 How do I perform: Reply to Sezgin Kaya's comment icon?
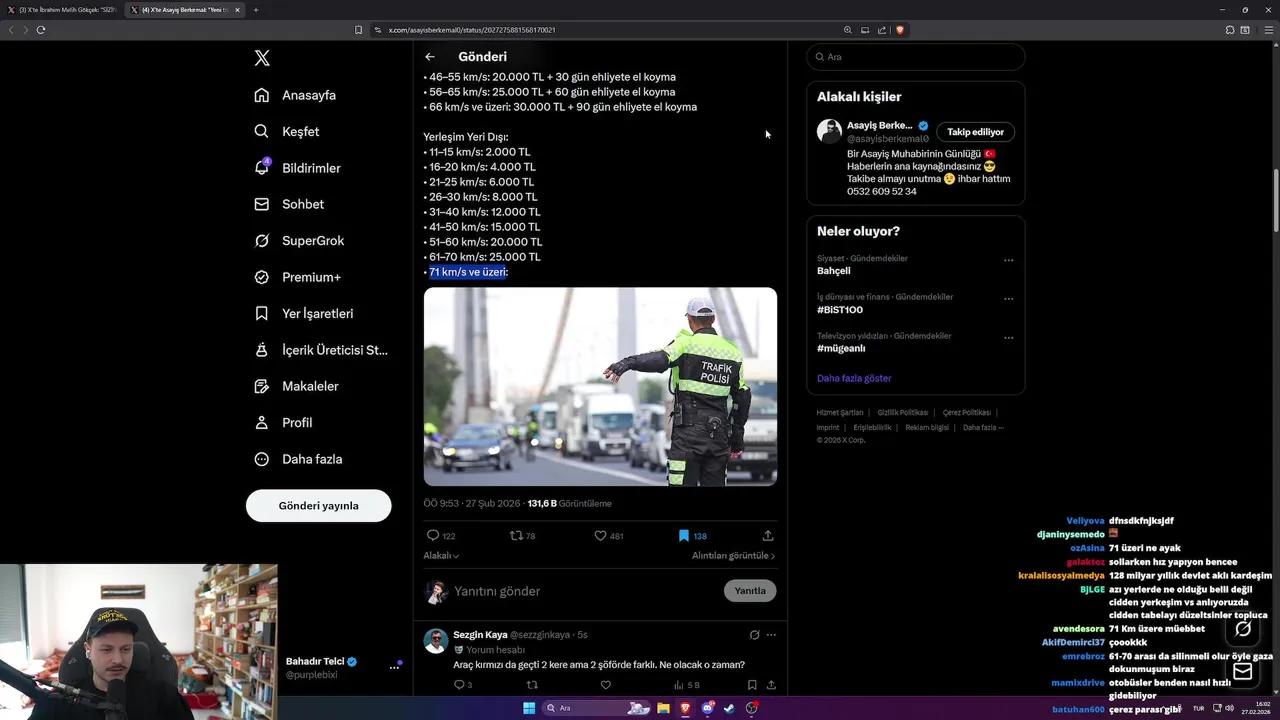460,685
